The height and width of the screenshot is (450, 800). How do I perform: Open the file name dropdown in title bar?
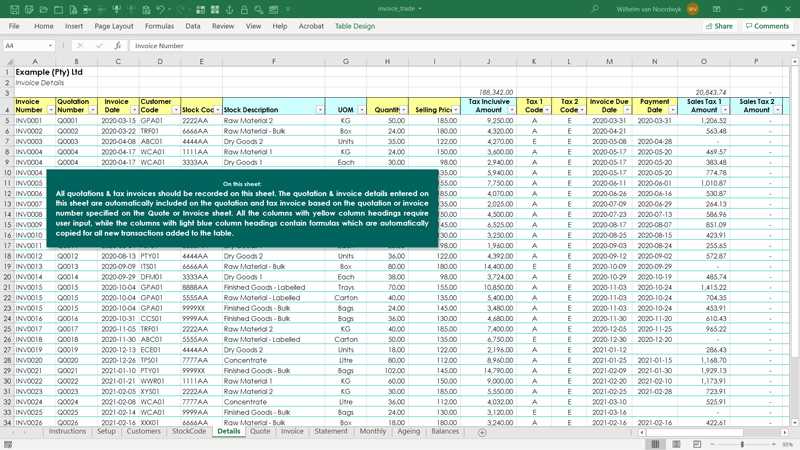click(x=420, y=9)
